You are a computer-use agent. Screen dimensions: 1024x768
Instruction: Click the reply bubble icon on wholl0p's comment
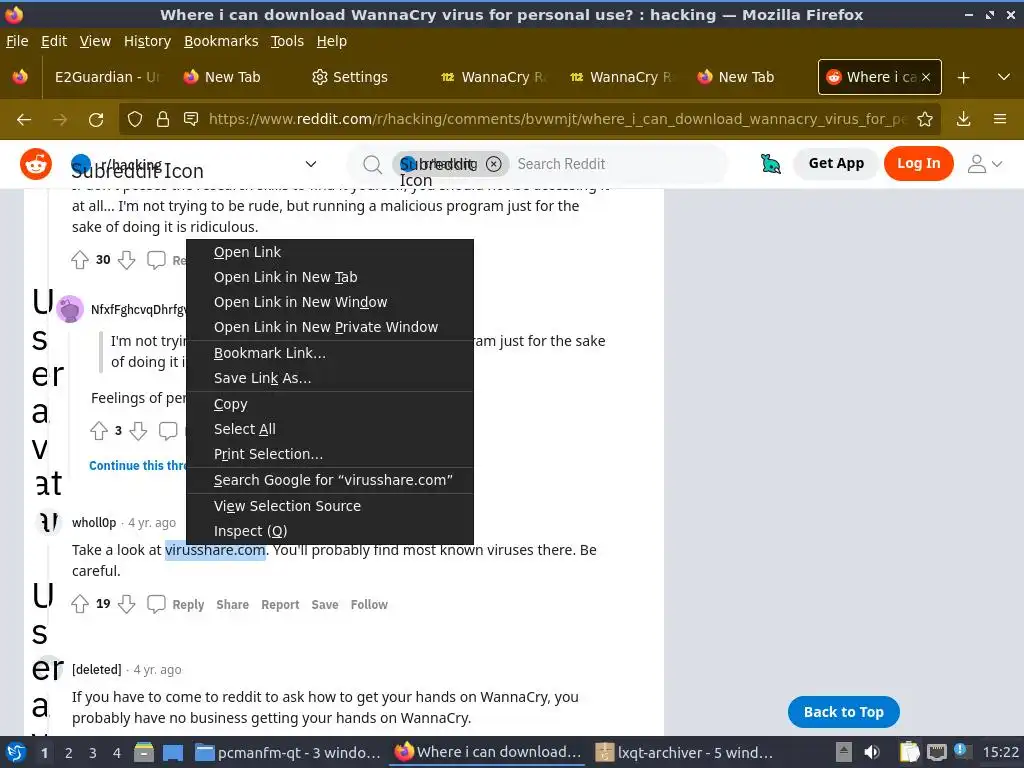click(156, 604)
